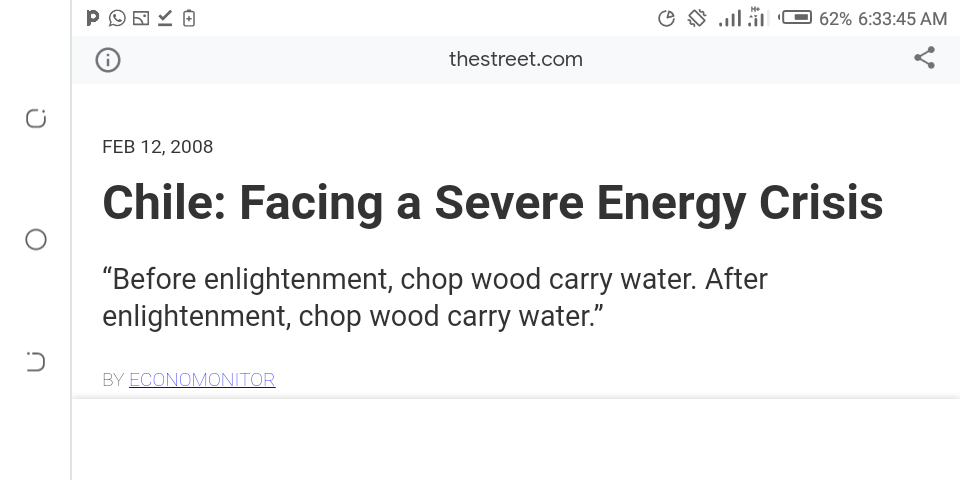Tap the battery indicator icon

tap(796, 17)
